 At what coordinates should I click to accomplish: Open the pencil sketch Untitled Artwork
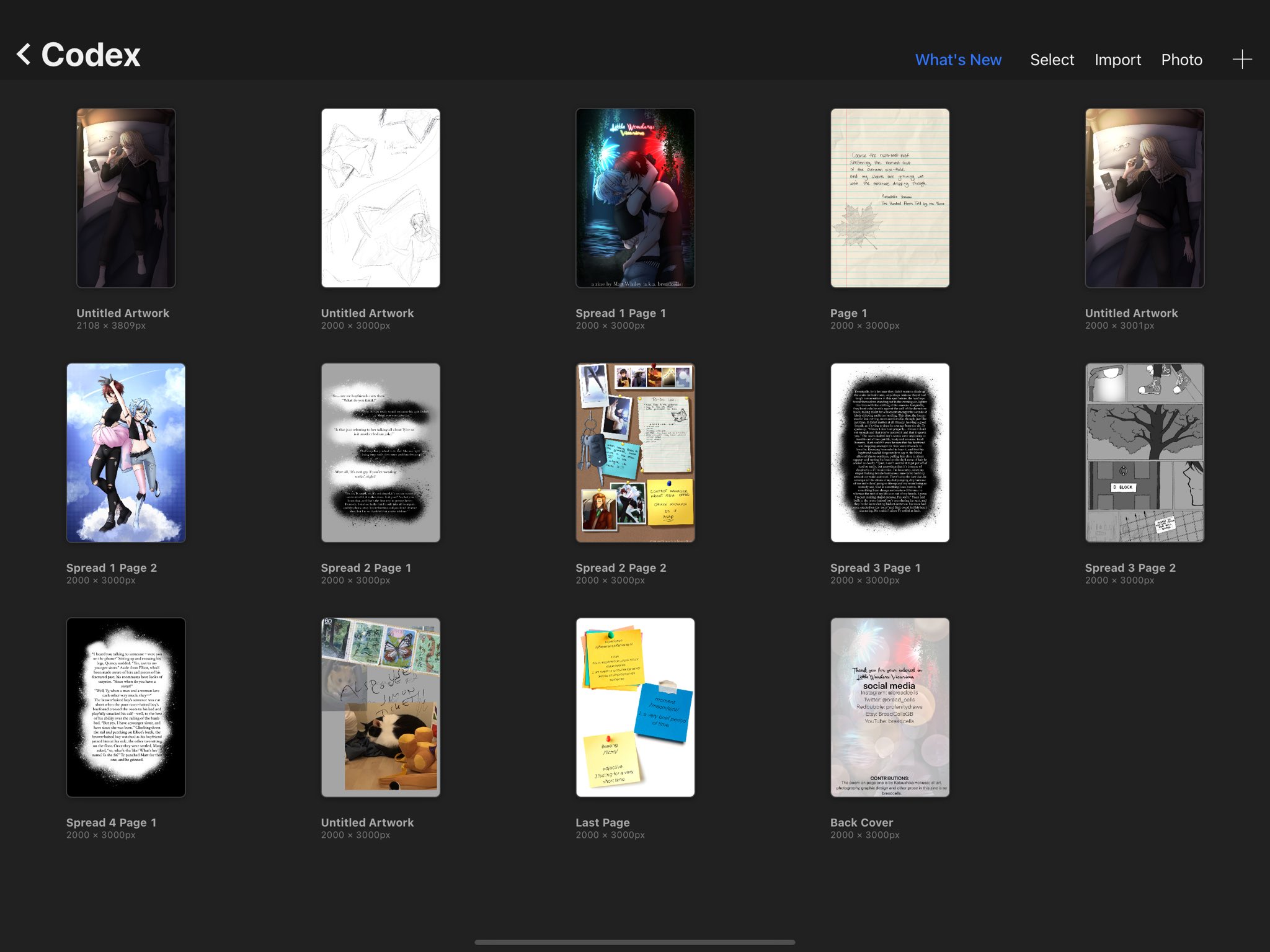pos(380,198)
